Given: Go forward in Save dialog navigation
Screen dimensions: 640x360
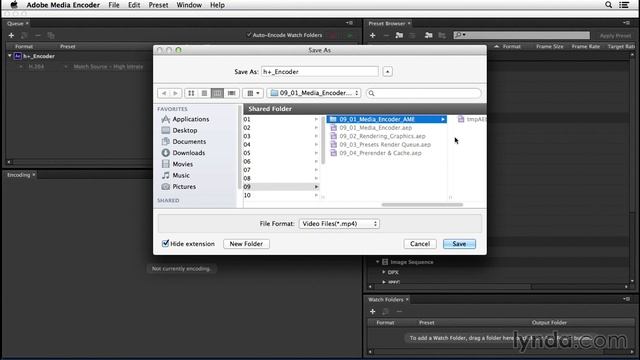Looking at the screenshot, I should click(176, 93).
